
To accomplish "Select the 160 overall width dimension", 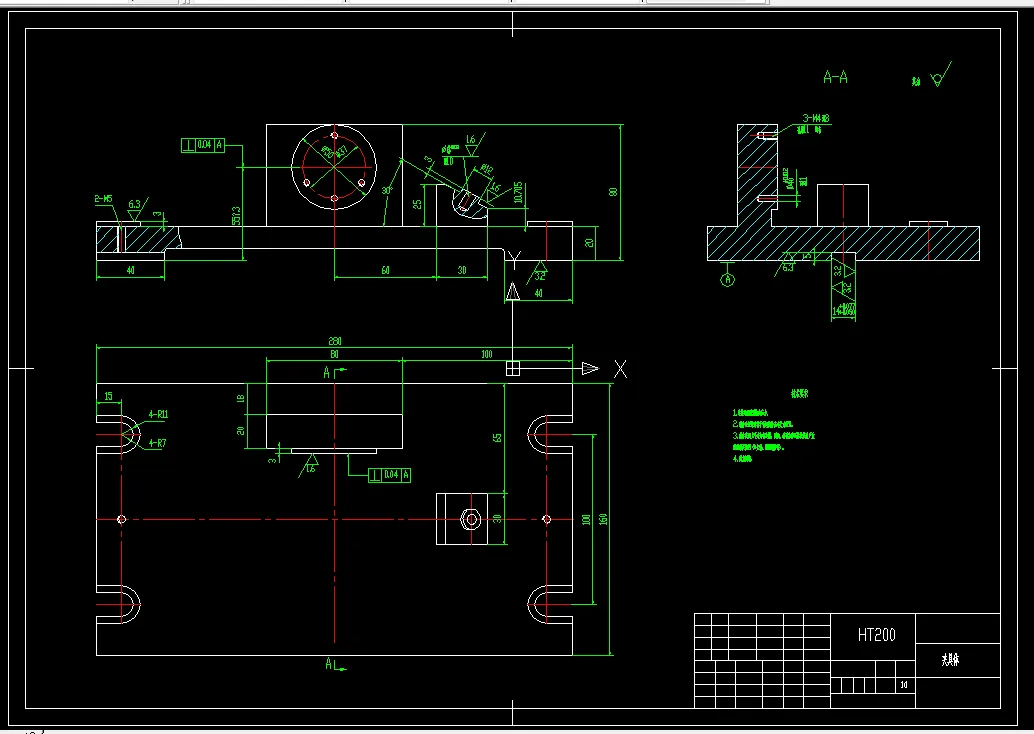I will click(x=603, y=519).
